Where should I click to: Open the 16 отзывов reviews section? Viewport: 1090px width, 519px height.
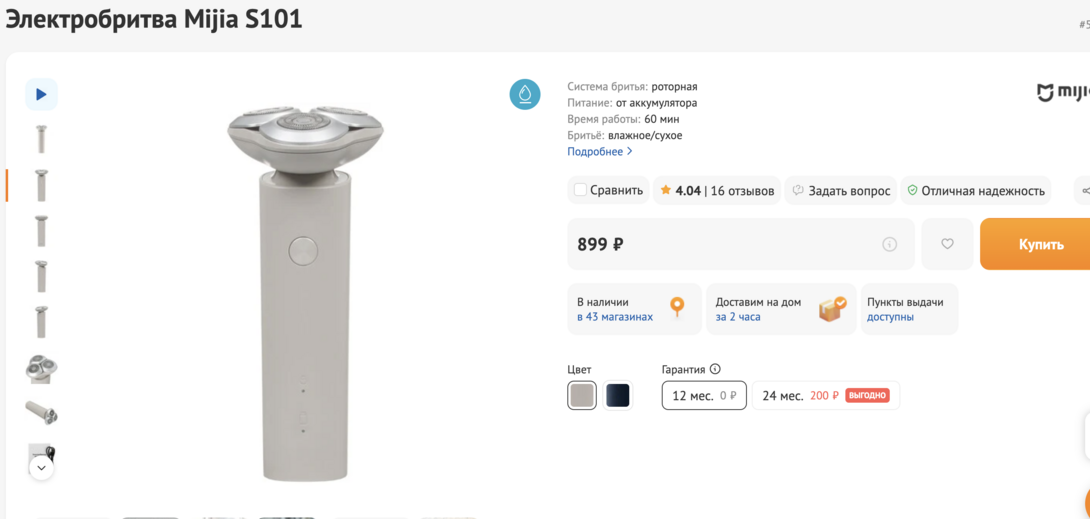pos(742,191)
